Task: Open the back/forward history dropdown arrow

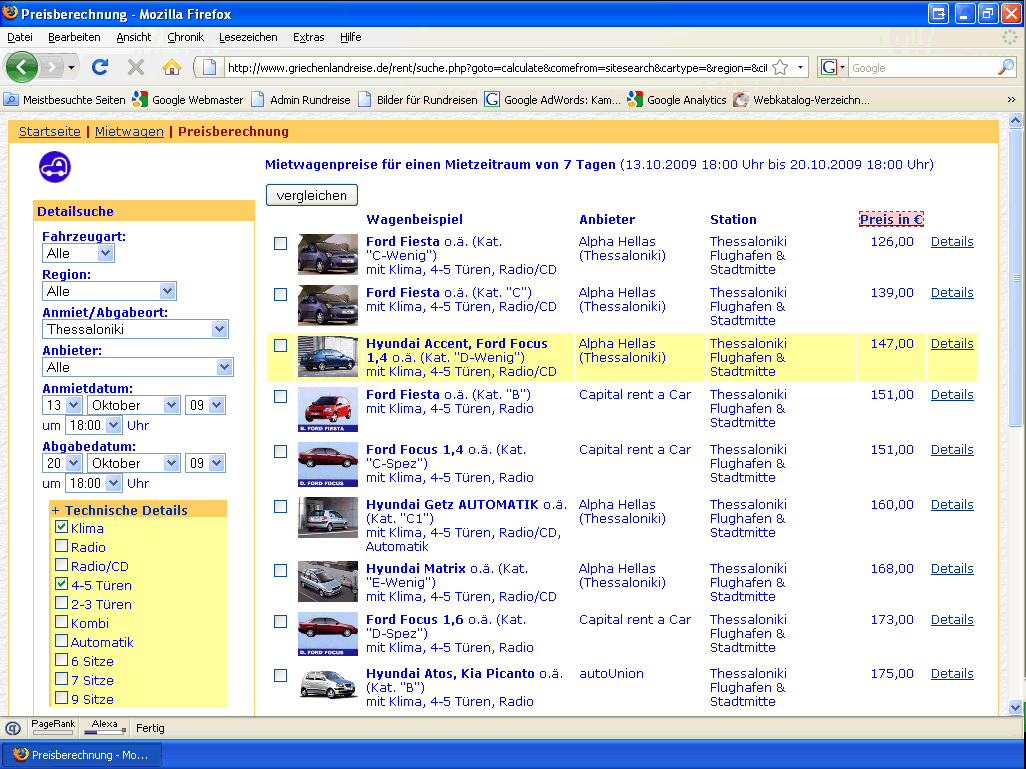Action: pyautogui.click(x=71, y=67)
